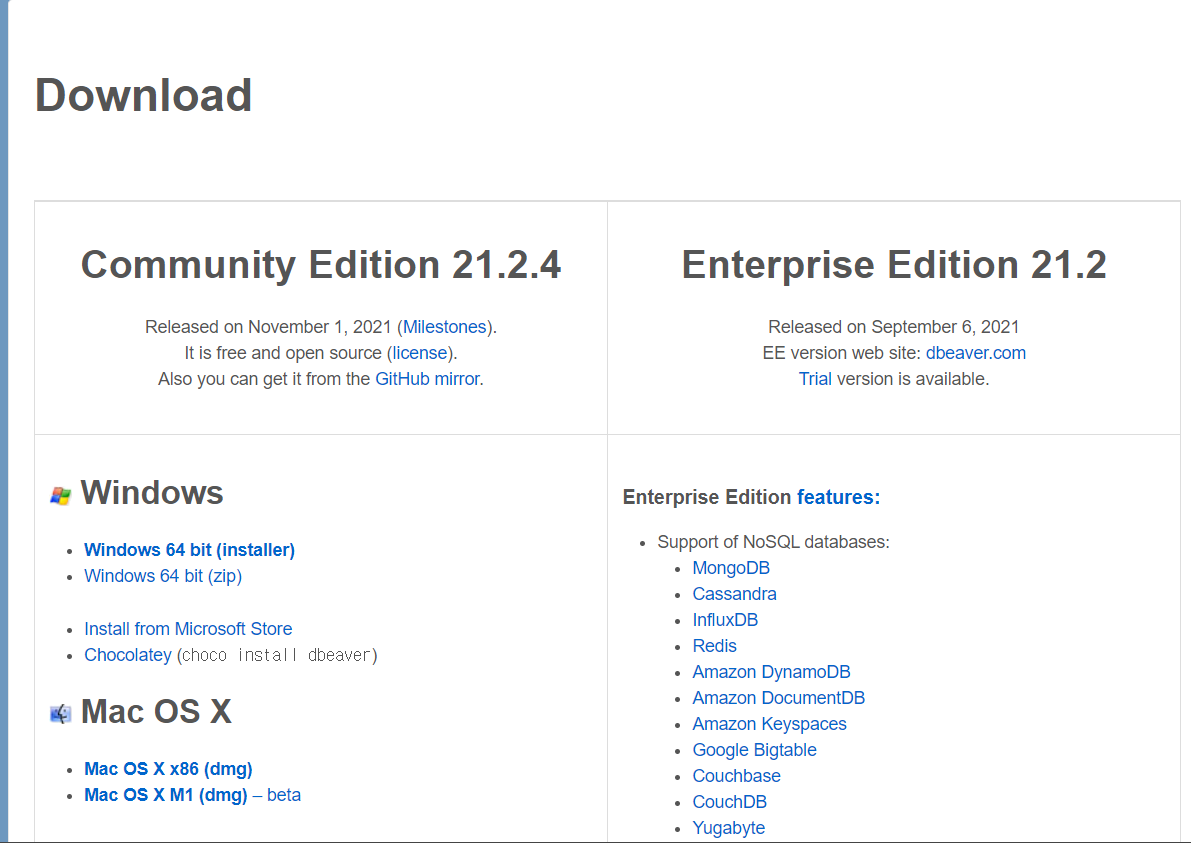Open Install from Microsoft Store link

tap(188, 629)
